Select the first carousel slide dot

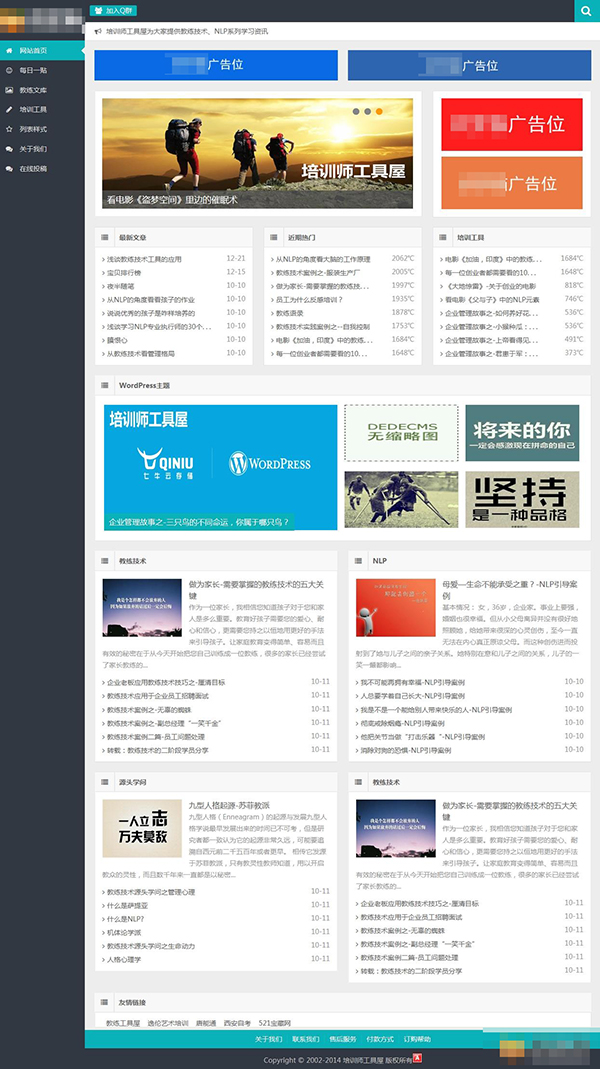click(356, 111)
